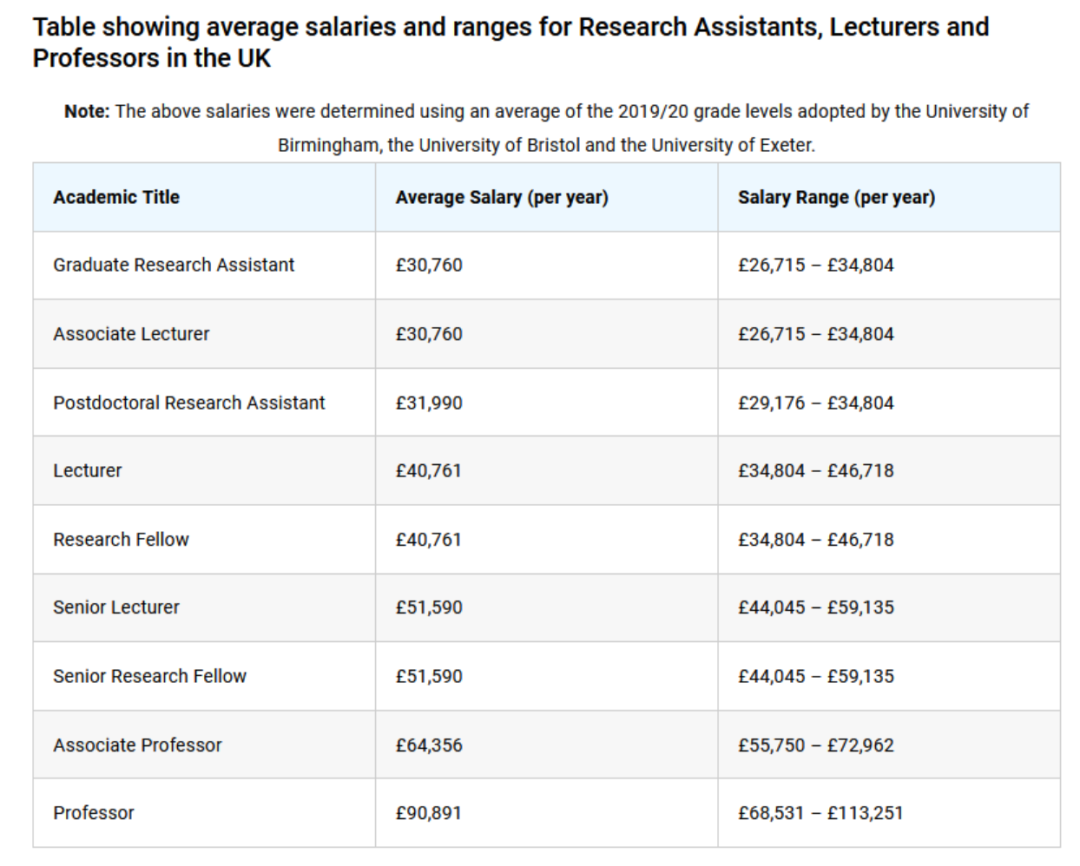
Task: Click the "Academic Title" column header
Action: (116, 197)
